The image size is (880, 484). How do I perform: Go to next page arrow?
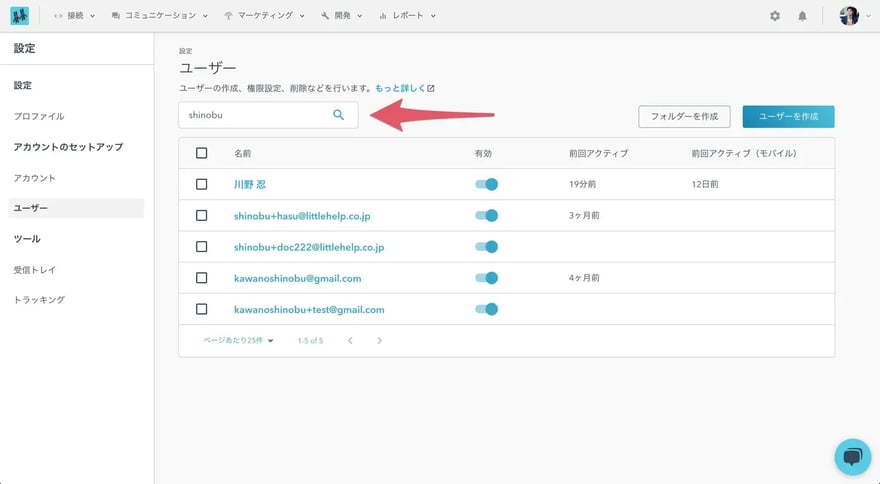(x=379, y=341)
